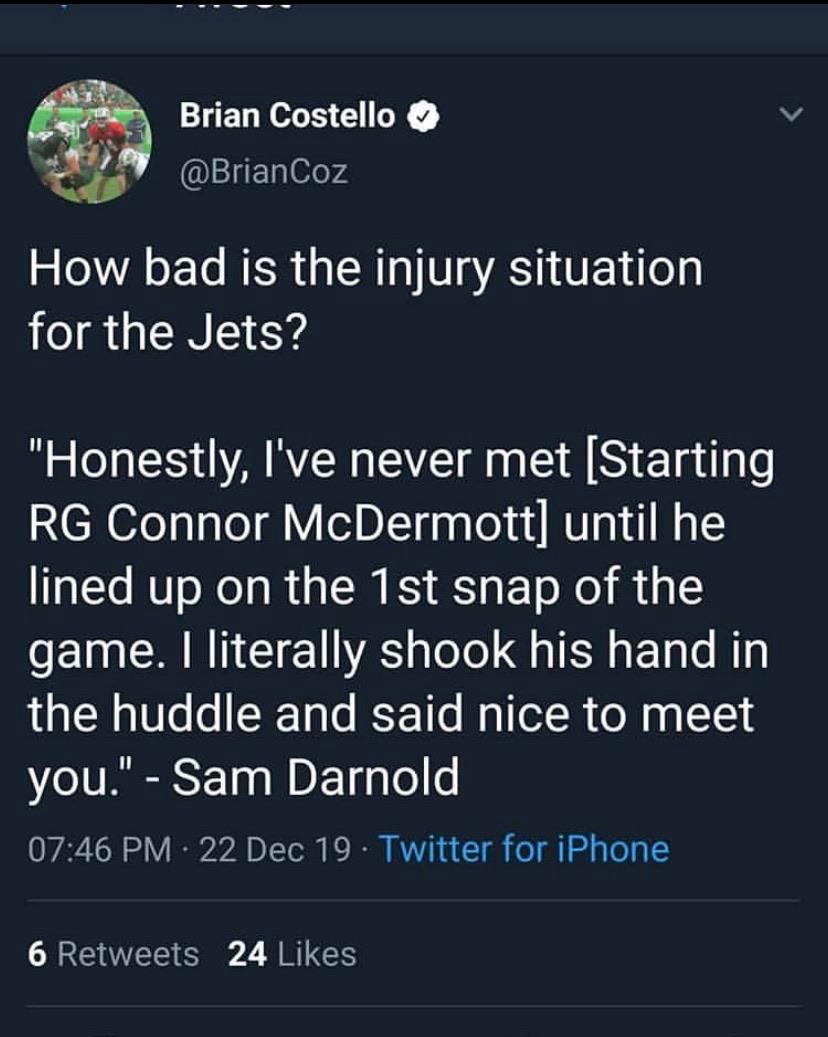Open the @BrianCoz handle

(x=264, y=172)
